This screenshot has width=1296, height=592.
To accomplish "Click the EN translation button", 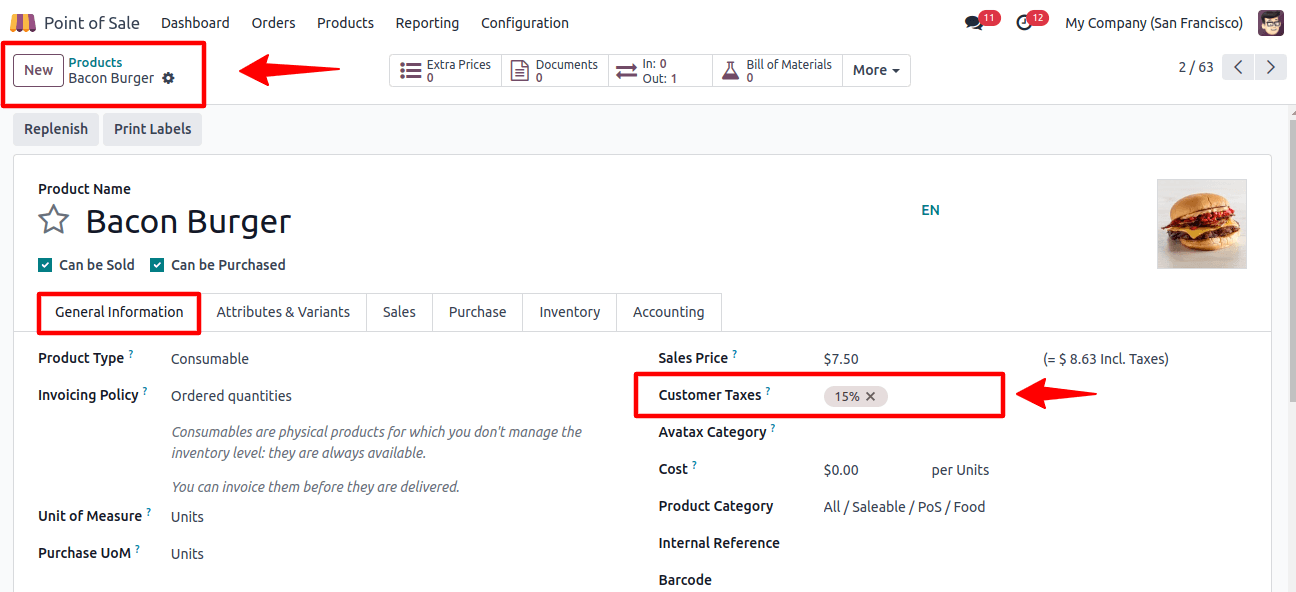I will 930,210.
